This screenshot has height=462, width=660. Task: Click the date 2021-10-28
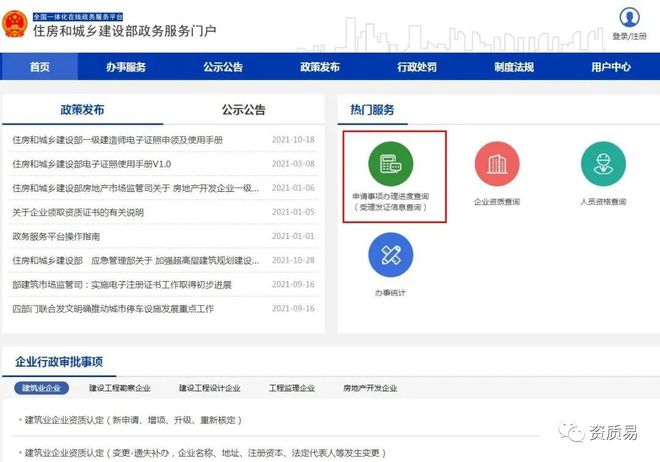tap(293, 260)
